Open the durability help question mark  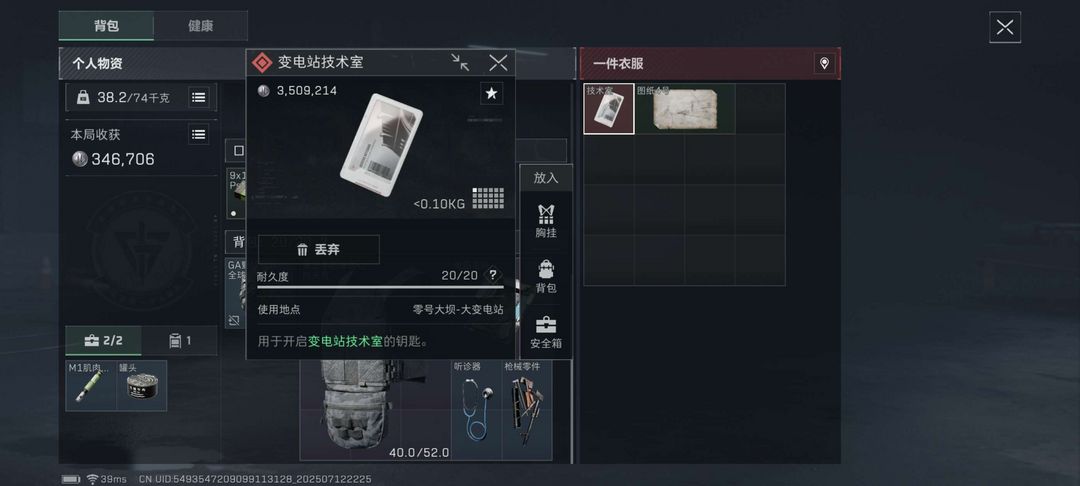coord(492,275)
